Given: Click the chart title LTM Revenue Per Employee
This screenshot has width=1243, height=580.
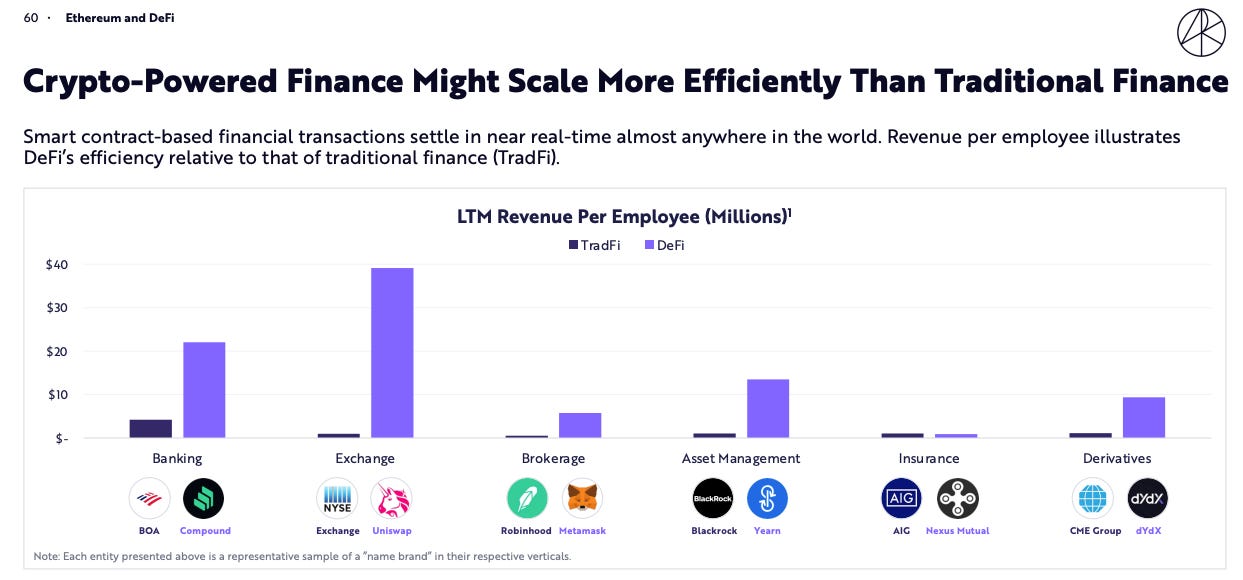Looking at the screenshot, I should pos(625,217).
